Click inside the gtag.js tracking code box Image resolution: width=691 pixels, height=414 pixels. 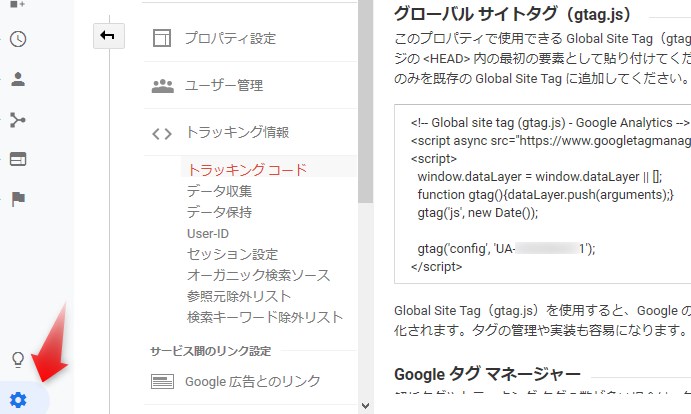(542, 194)
